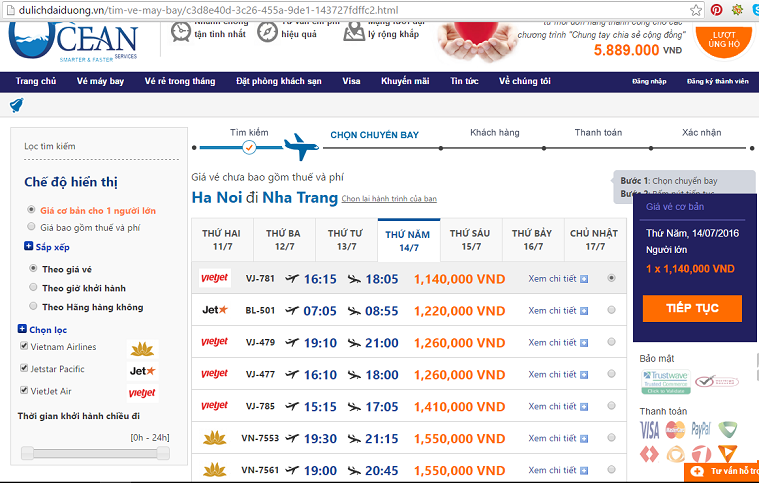The image size is (759, 483).
Task: Click the map location icon in the header banner
Action: pos(354,32)
